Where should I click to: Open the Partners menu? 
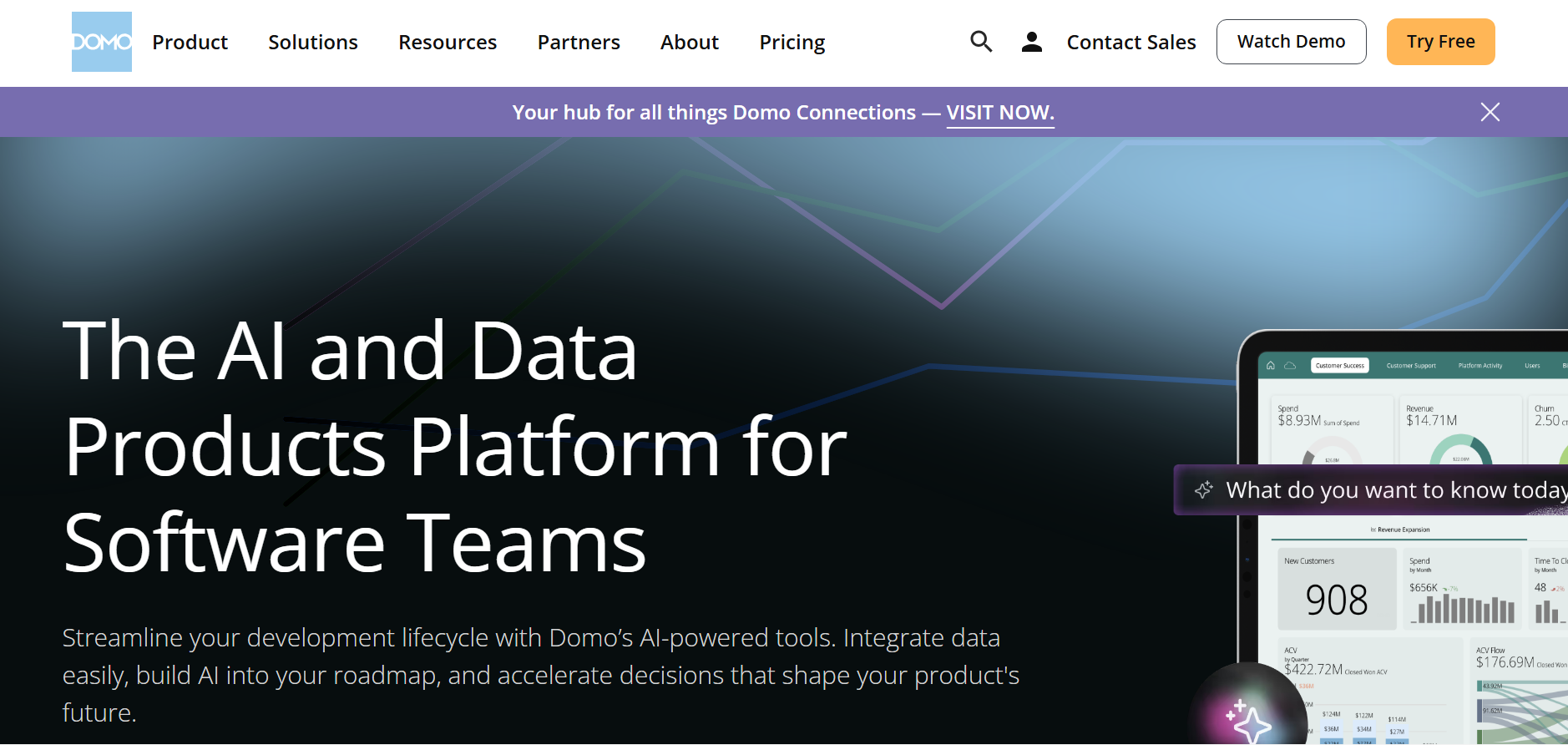(x=579, y=42)
